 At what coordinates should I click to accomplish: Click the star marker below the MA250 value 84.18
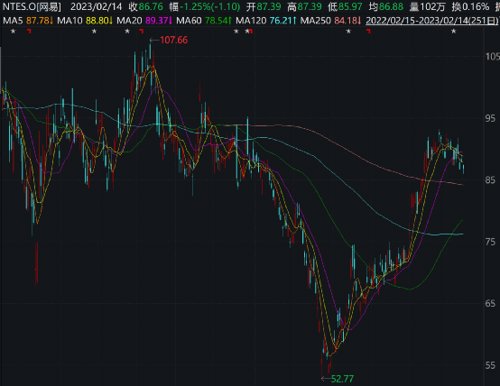(348, 31)
